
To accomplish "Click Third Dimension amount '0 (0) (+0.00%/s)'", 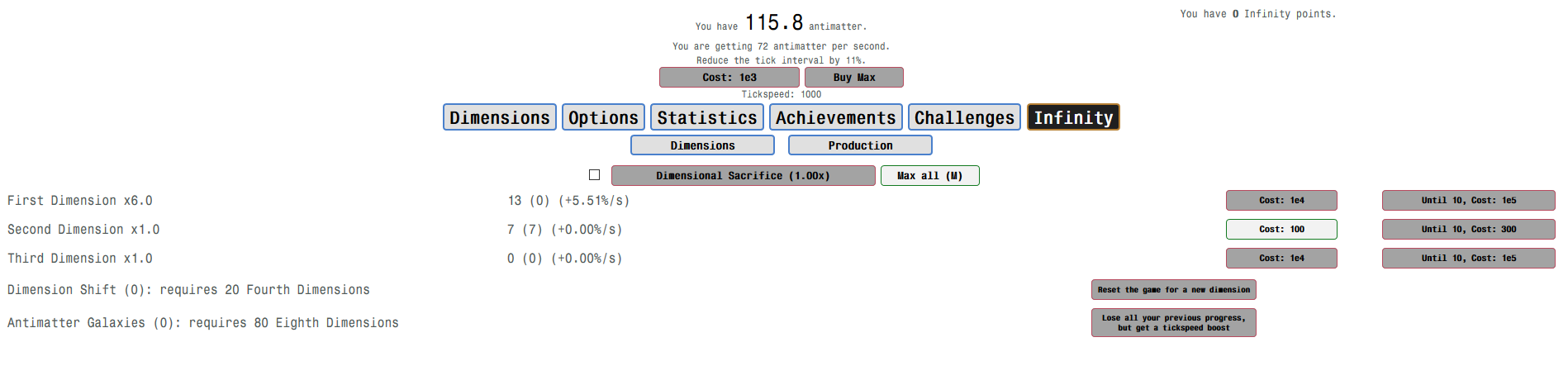I will tap(565, 259).
